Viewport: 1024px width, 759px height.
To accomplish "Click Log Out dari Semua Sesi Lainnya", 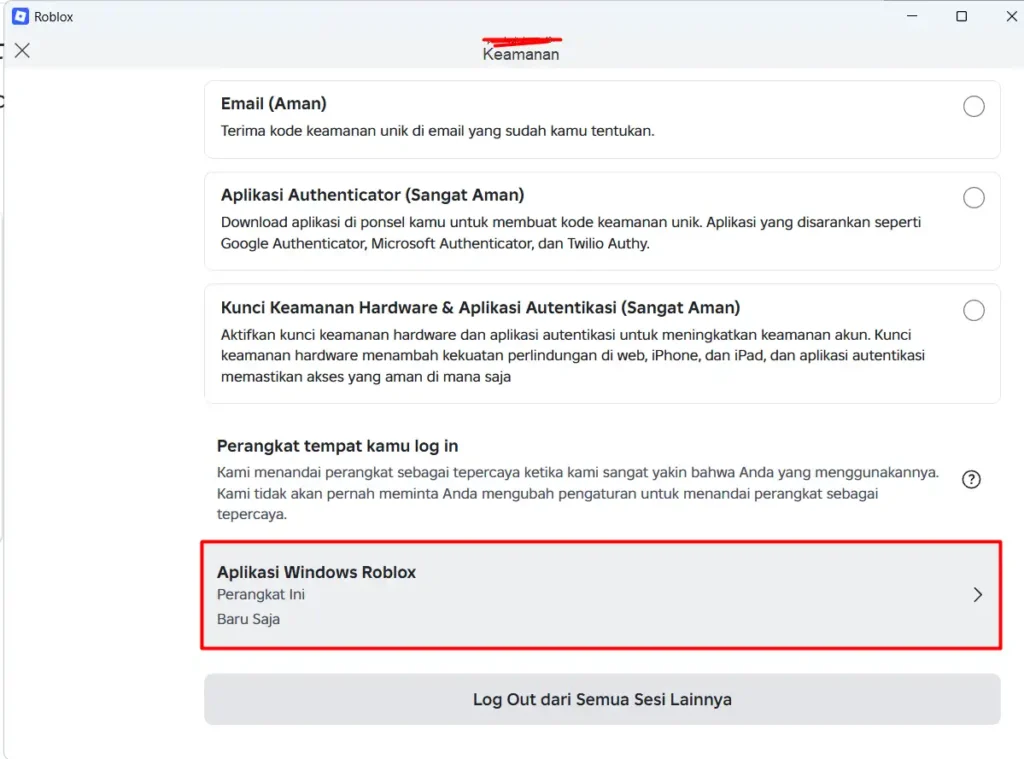I will tap(602, 699).
